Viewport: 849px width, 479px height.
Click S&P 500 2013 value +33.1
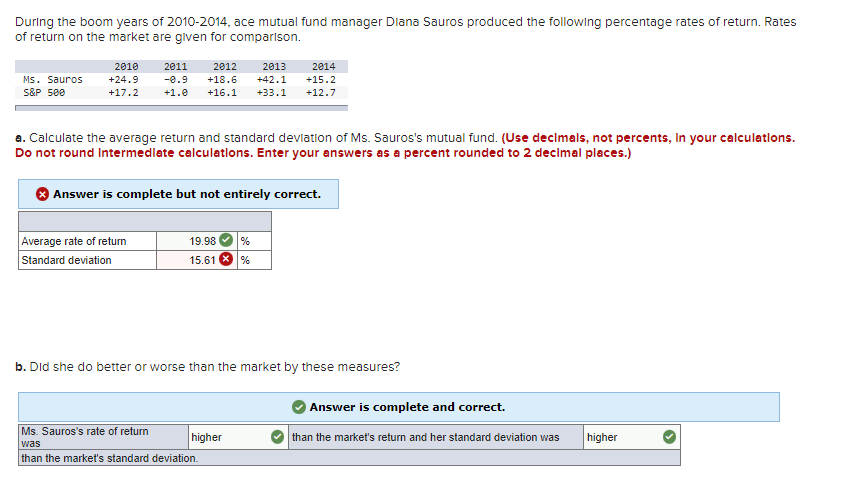pos(271,93)
